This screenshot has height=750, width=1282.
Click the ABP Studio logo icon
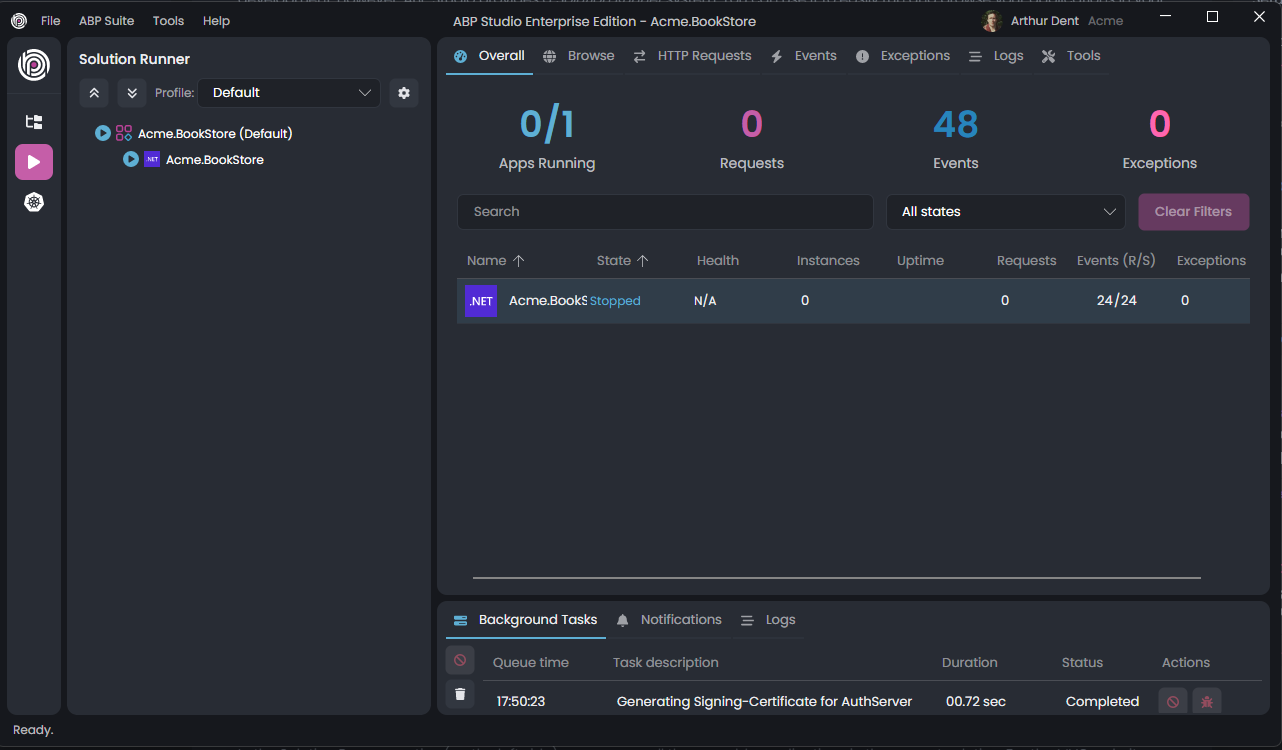point(34,66)
